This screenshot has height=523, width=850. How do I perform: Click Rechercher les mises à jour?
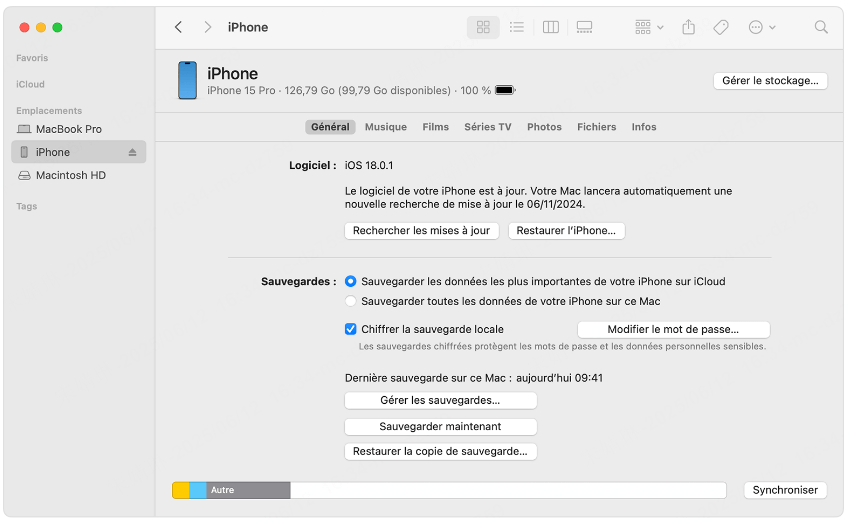point(421,231)
